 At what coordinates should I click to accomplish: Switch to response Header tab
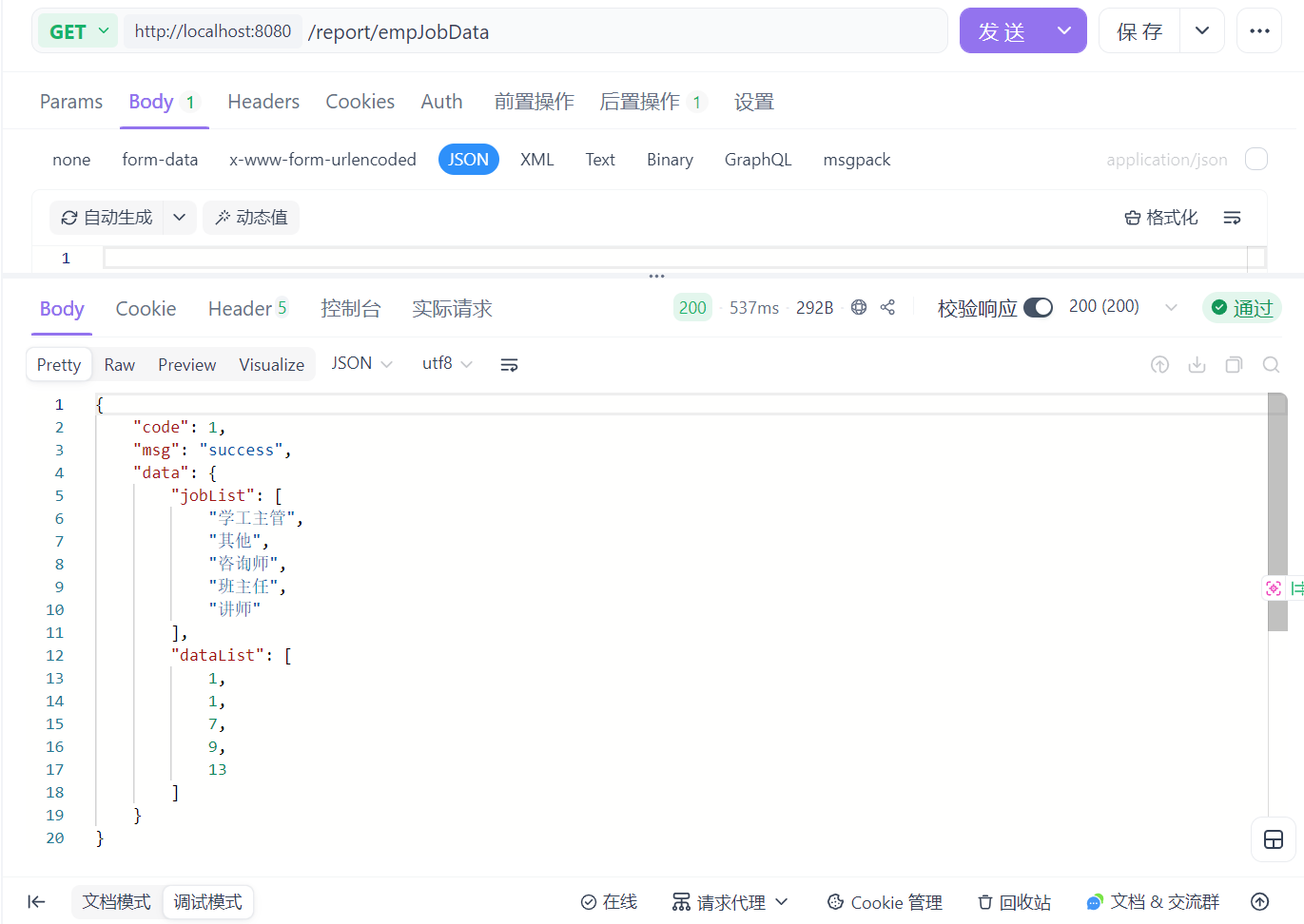coord(247,309)
